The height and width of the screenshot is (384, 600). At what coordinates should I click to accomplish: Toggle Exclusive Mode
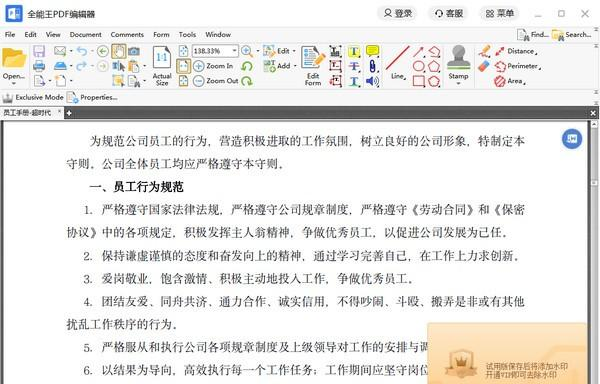click(33, 98)
